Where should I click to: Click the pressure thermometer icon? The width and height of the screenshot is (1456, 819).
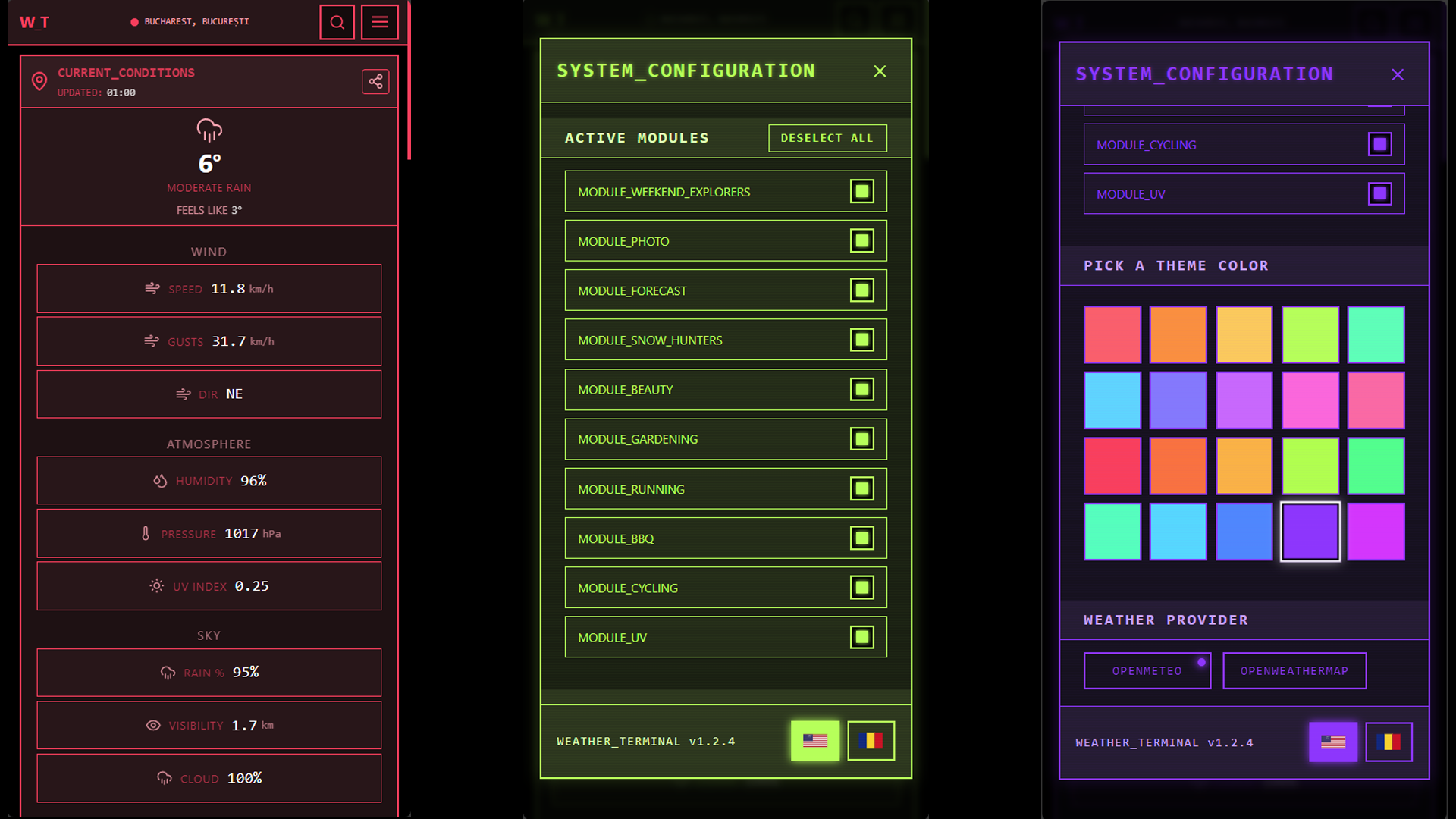(146, 533)
